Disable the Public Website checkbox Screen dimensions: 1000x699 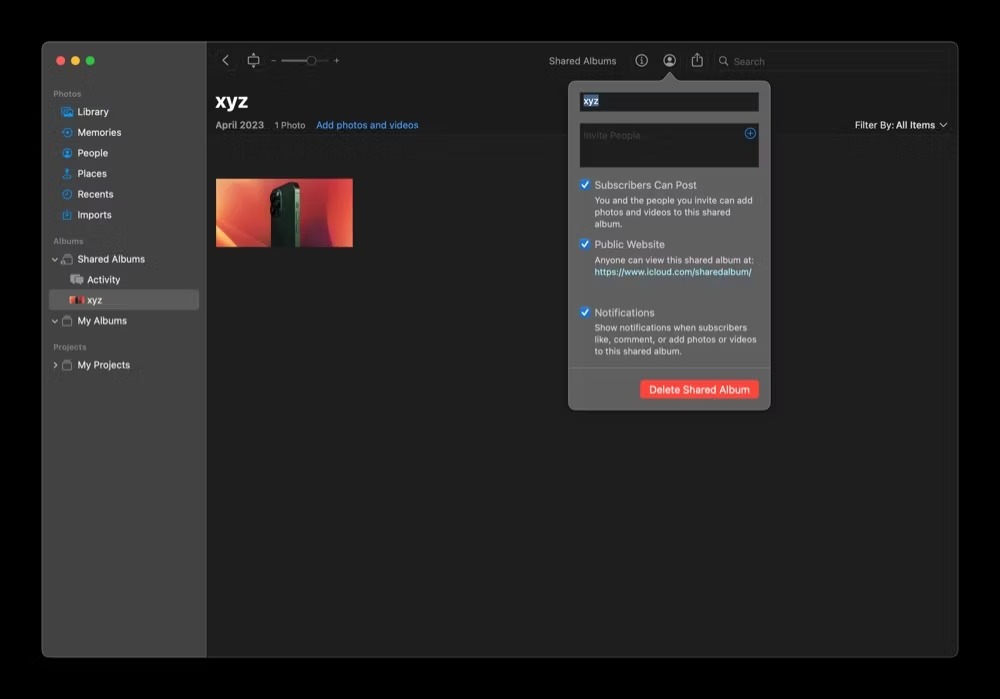point(584,244)
